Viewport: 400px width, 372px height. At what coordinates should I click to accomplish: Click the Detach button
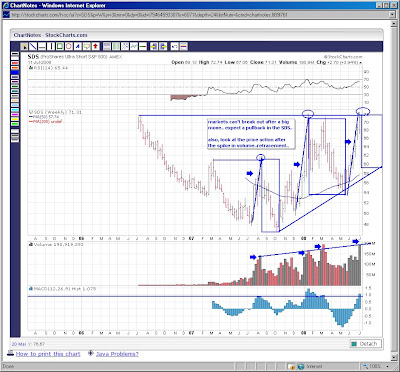365,344
